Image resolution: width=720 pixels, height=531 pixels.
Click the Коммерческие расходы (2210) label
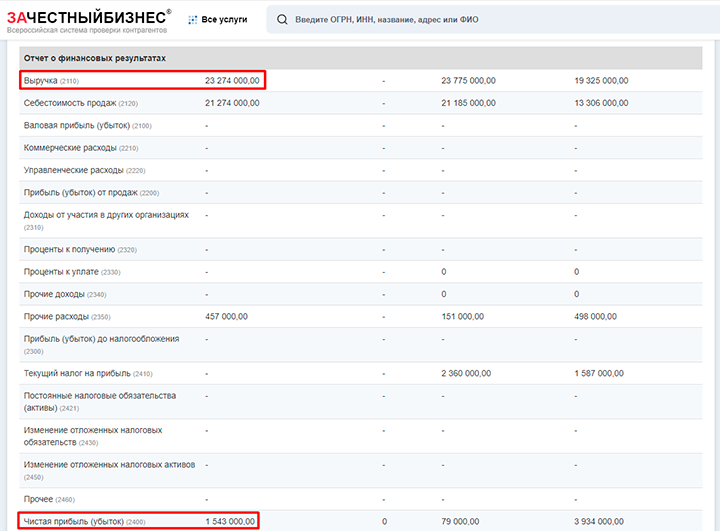(x=81, y=148)
